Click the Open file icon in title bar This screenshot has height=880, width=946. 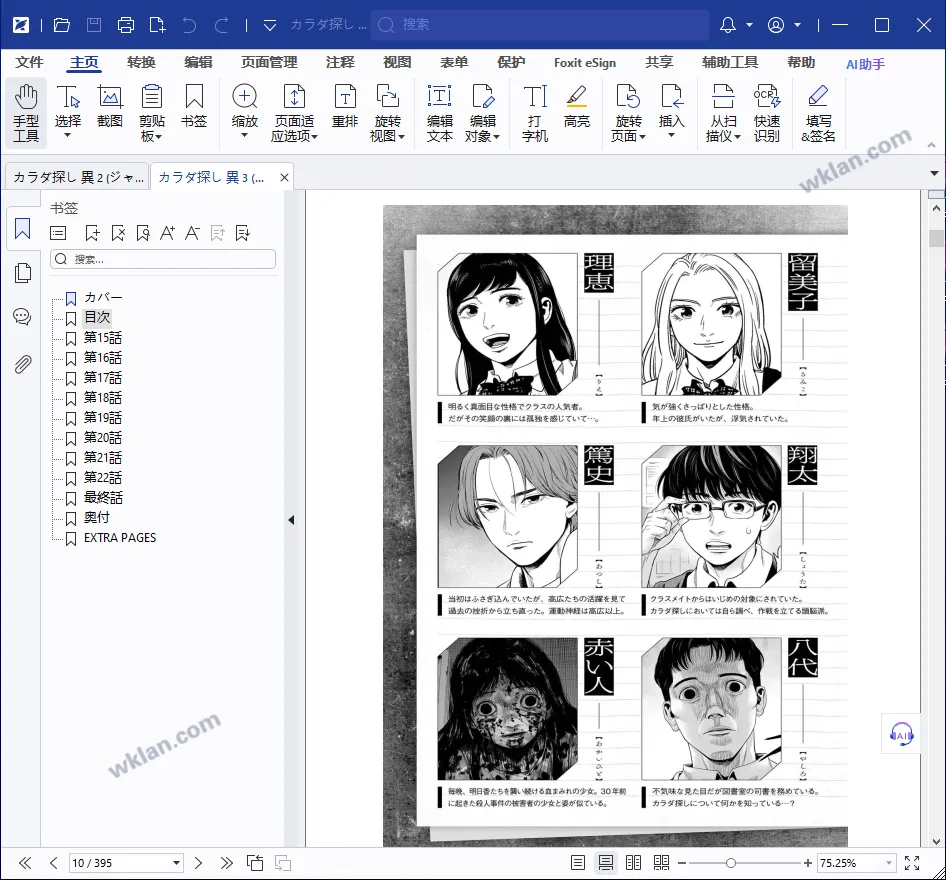click(62, 25)
